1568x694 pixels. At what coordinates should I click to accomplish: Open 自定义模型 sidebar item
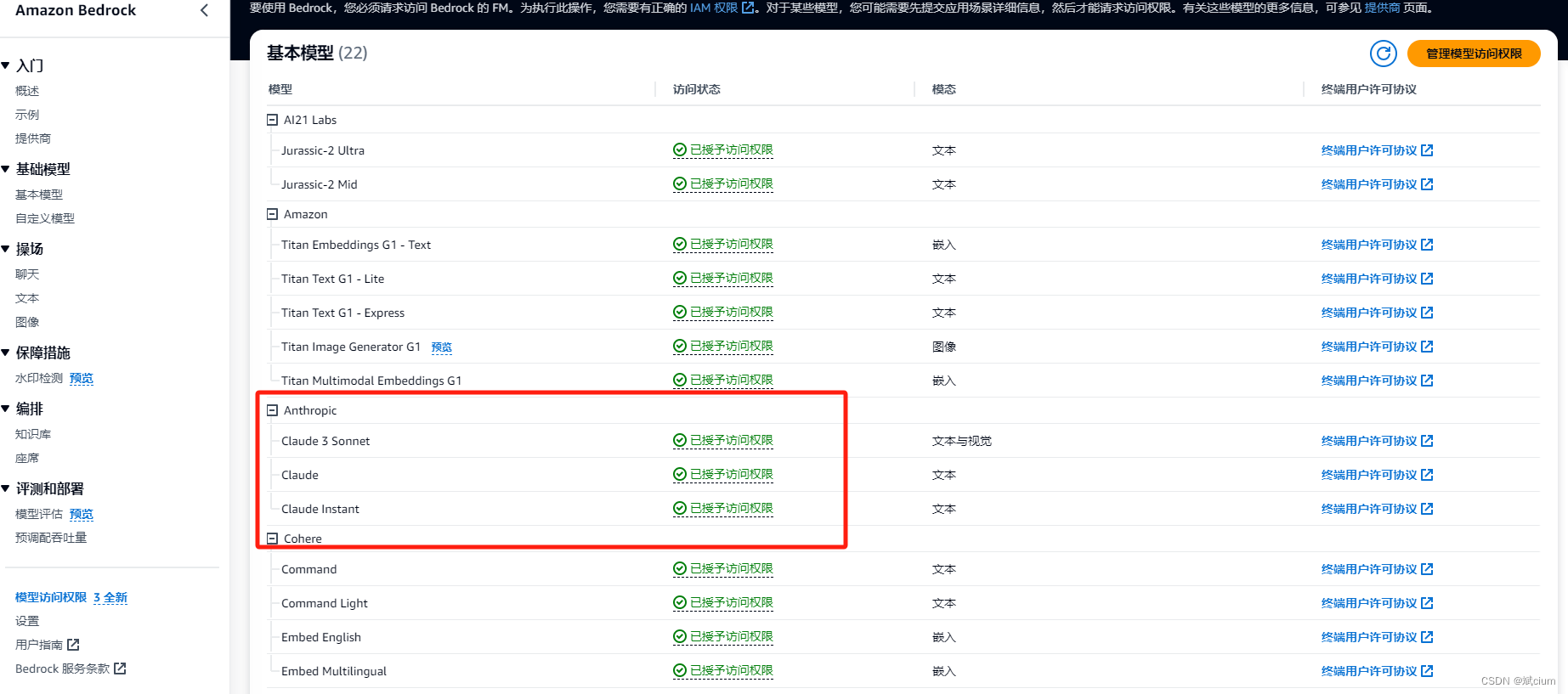pyautogui.click(x=45, y=218)
